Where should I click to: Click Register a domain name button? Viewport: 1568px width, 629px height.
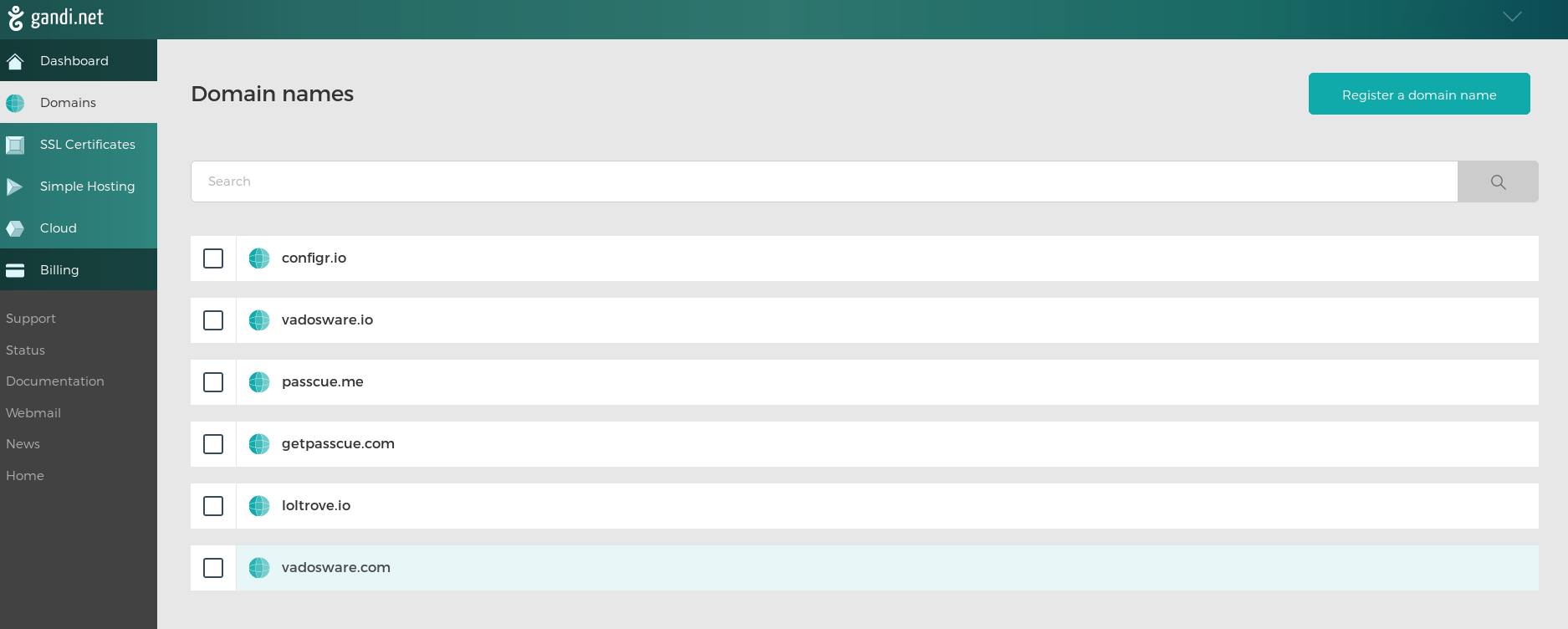(1419, 94)
